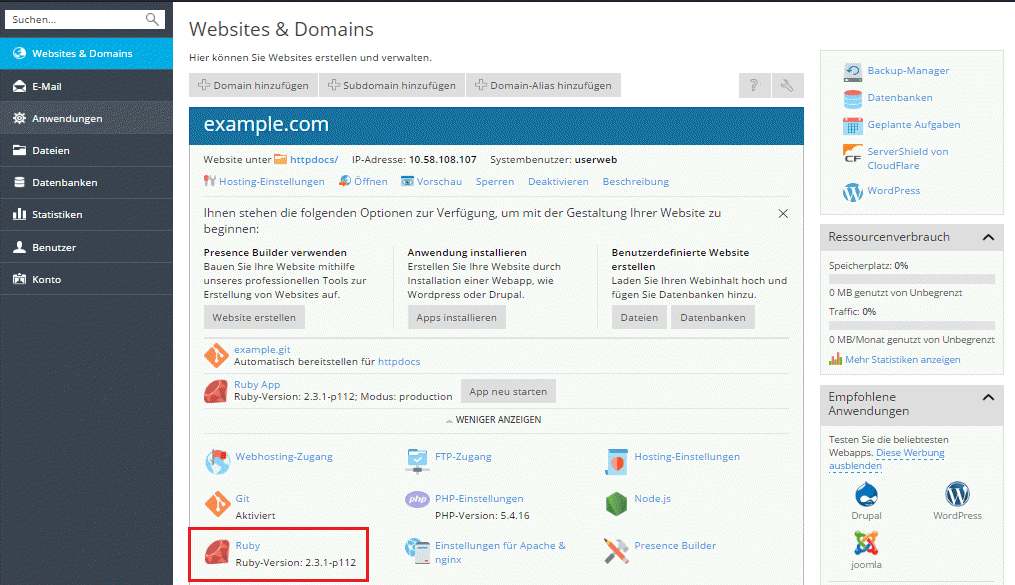Click the PHP-Einstellungen php icon
Screen dimensions: 1015x585
tap(418, 499)
